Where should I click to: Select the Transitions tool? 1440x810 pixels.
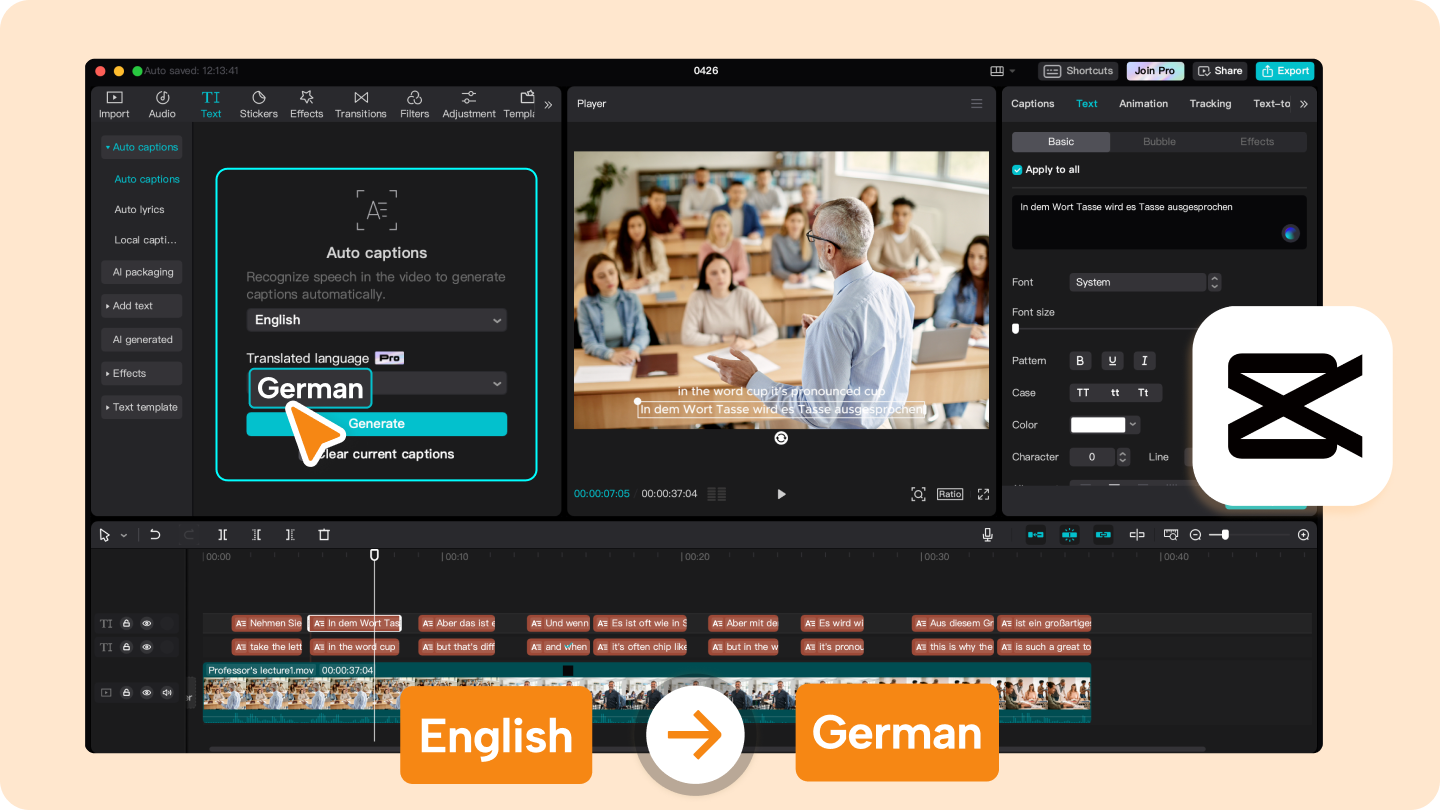click(360, 103)
